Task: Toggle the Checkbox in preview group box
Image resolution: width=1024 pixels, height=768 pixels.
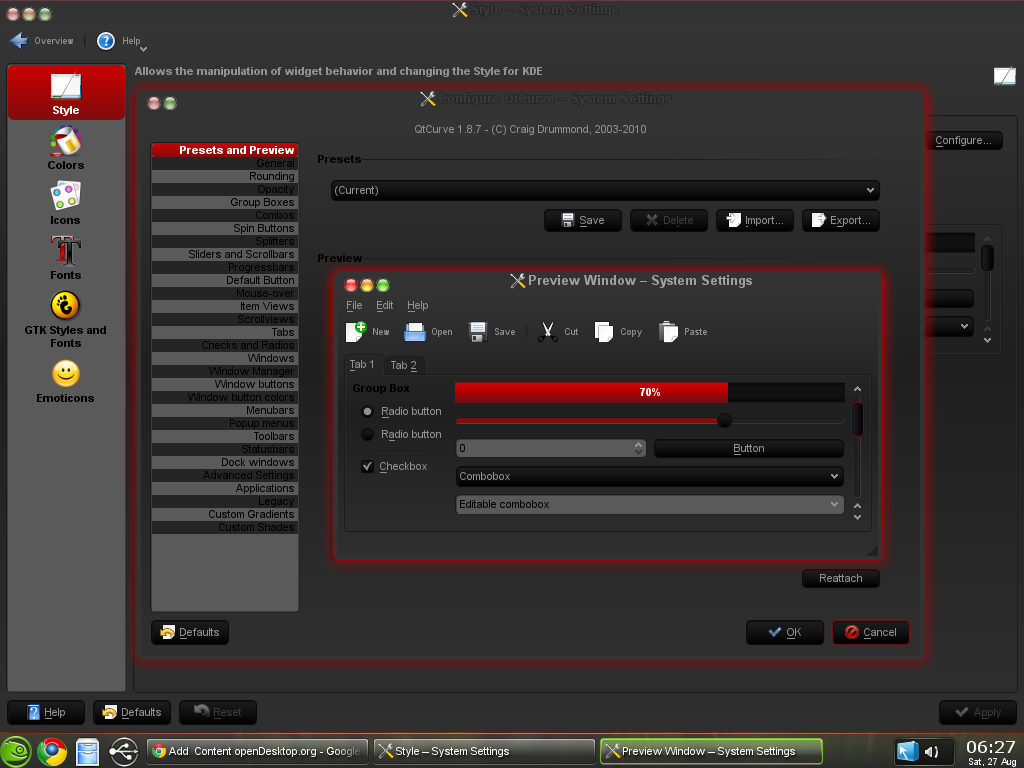Action: coord(368,466)
